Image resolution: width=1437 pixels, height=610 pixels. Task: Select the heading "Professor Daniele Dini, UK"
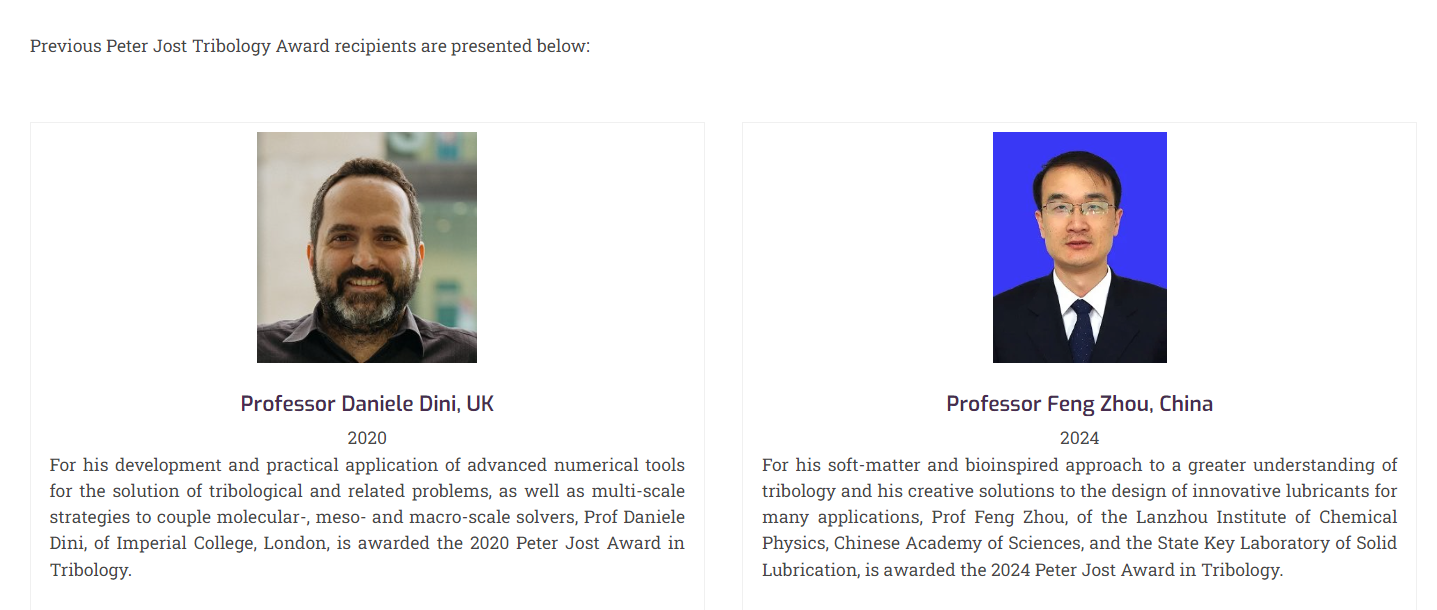click(x=367, y=404)
